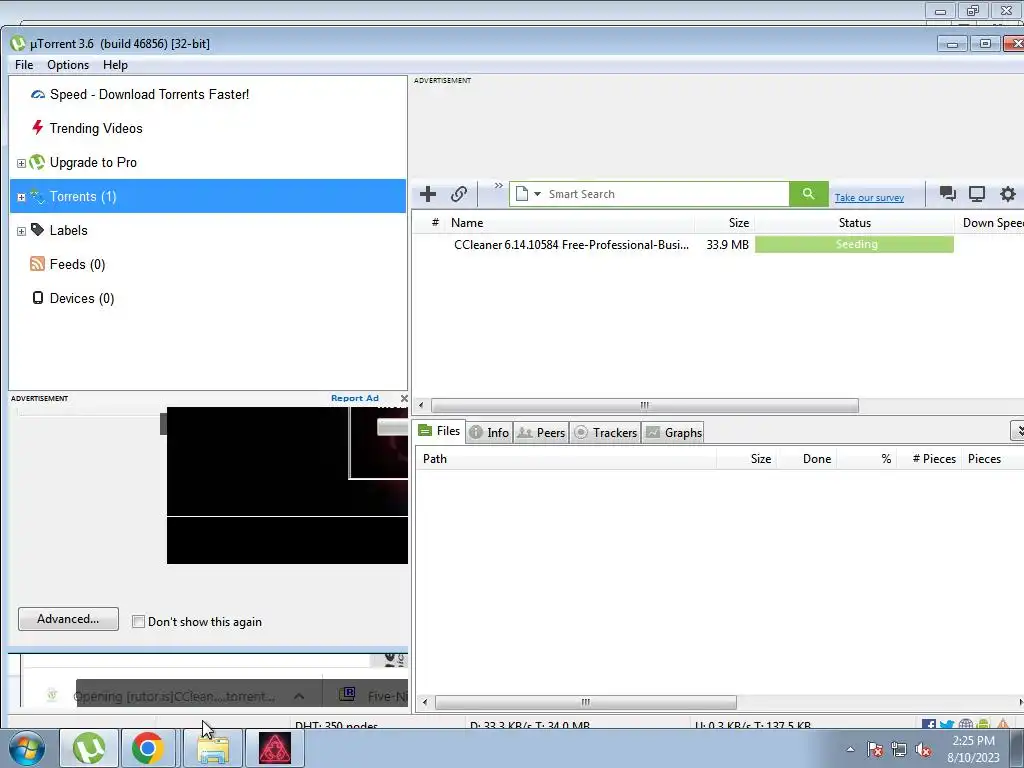
Task: Show hidden toolbar items via double chevron
Action: (498, 186)
